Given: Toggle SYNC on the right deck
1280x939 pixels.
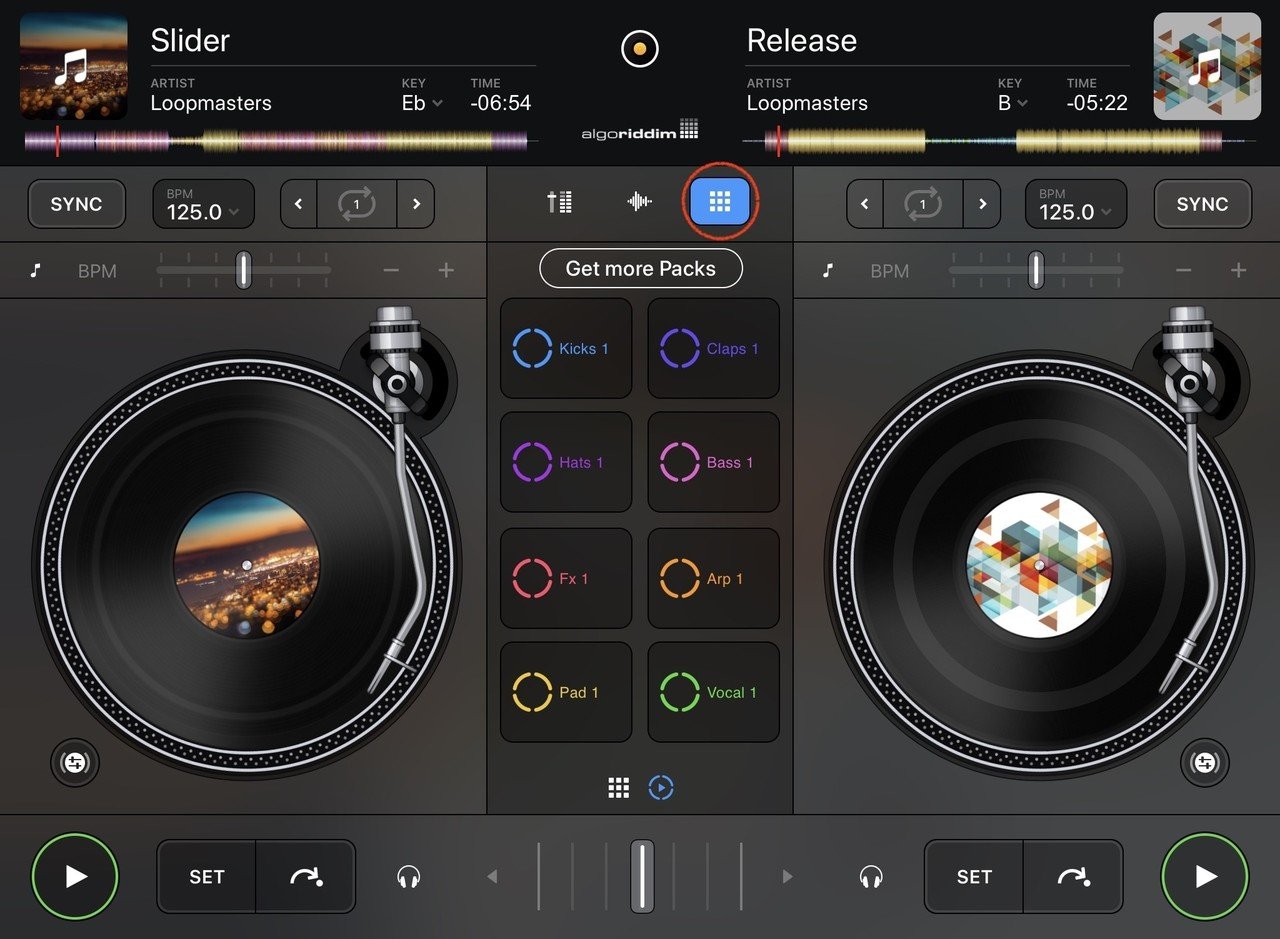Looking at the screenshot, I should pos(1202,204).
